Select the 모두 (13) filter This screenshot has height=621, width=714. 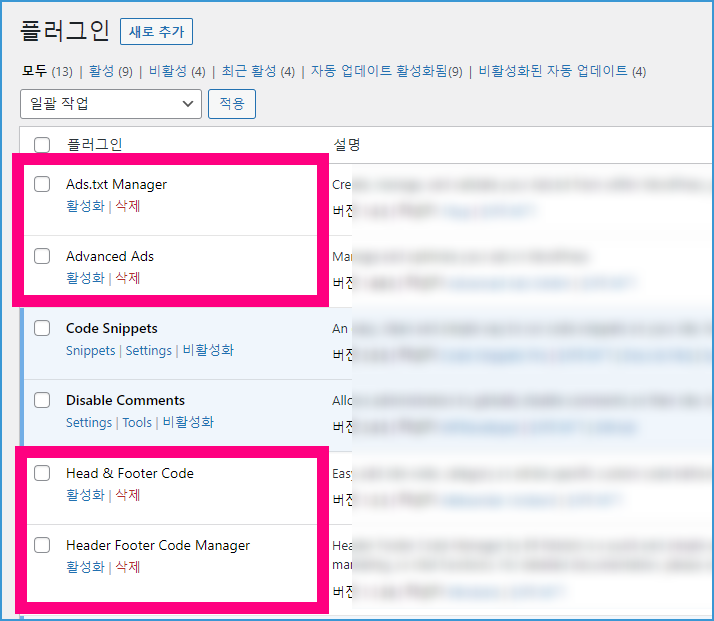(47, 71)
